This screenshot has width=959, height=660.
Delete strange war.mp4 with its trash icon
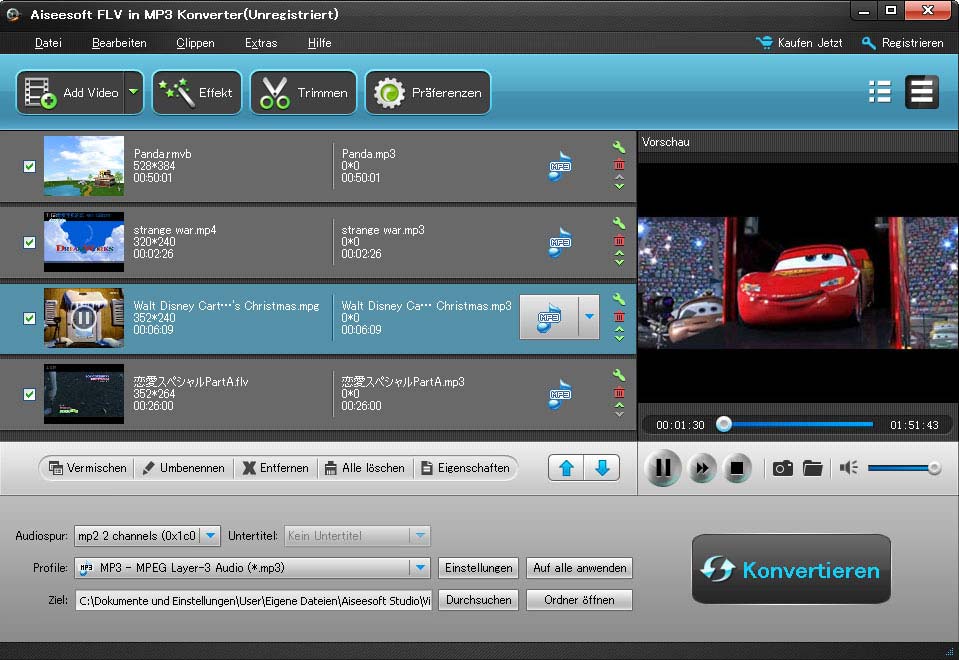(x=619, y=240)
